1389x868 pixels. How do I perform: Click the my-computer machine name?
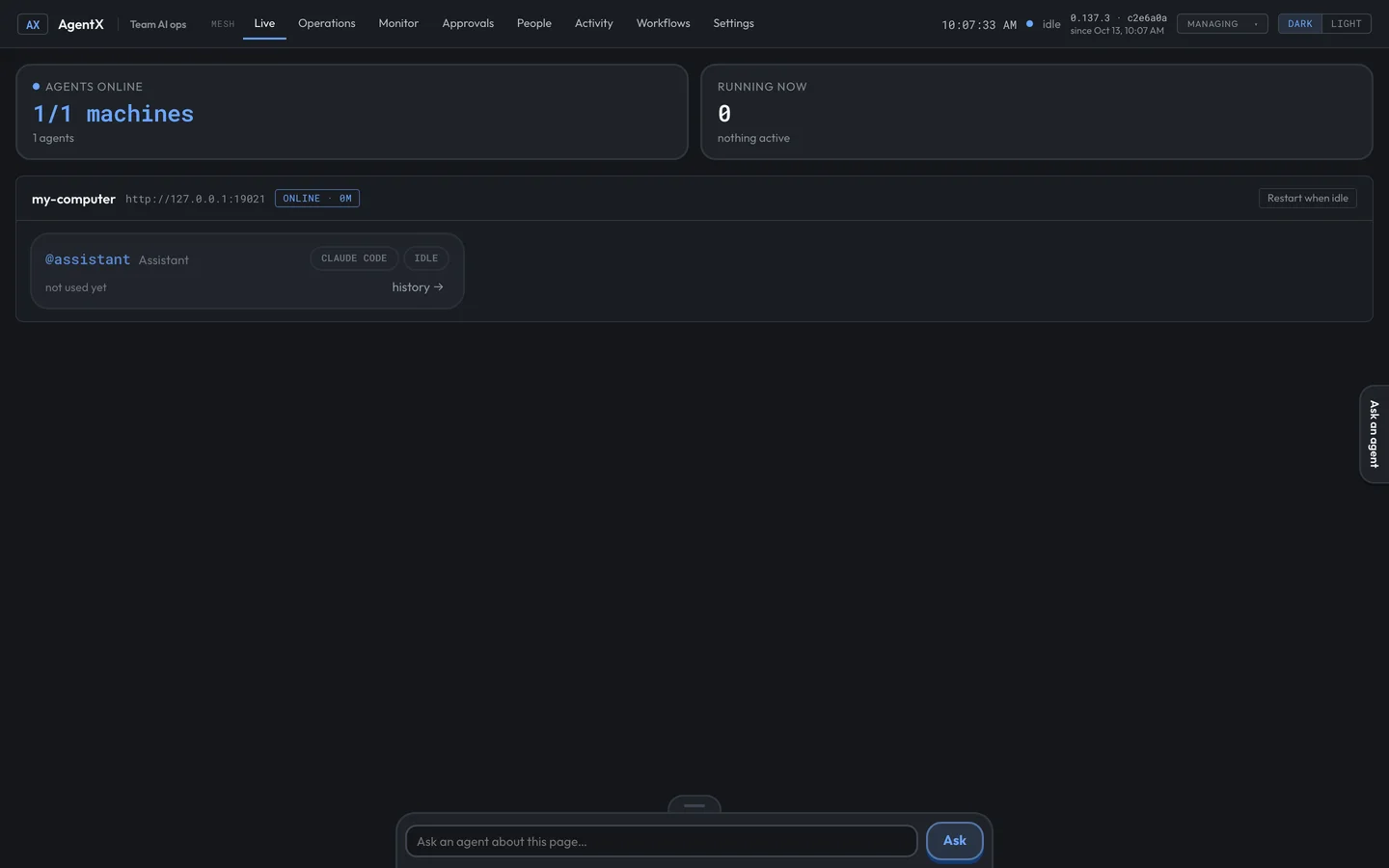click(x=73, y=199)
